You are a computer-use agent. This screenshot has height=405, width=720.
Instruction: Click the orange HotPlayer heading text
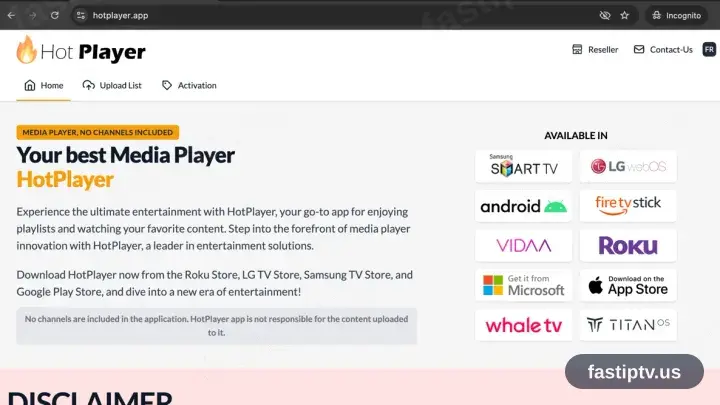coord(65,180)
